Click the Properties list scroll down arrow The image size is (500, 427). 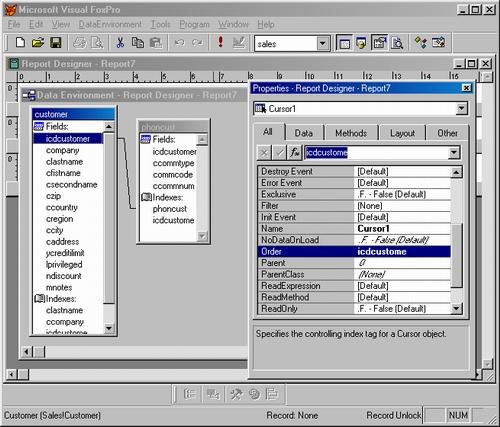click(456, 309)
